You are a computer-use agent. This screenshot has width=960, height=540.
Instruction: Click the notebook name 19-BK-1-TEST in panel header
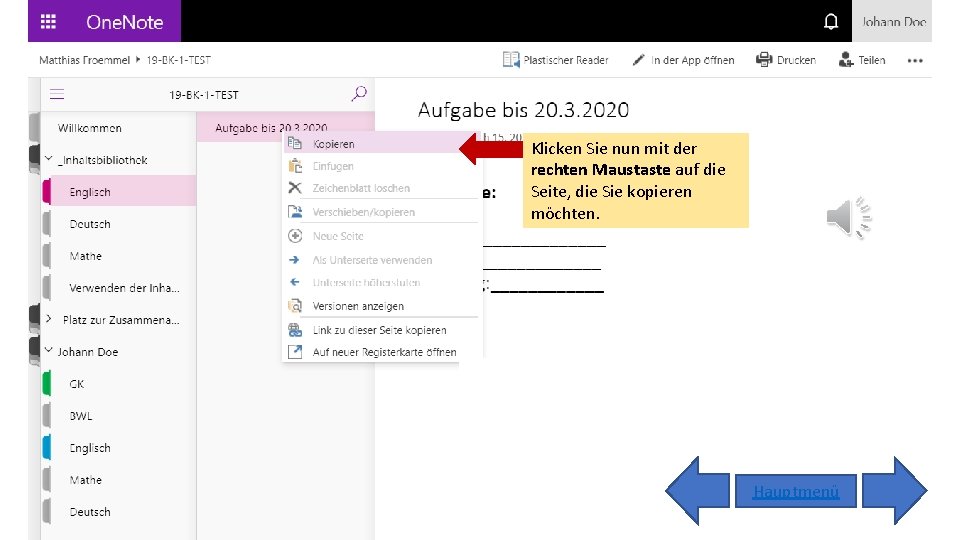coord(204,95)
